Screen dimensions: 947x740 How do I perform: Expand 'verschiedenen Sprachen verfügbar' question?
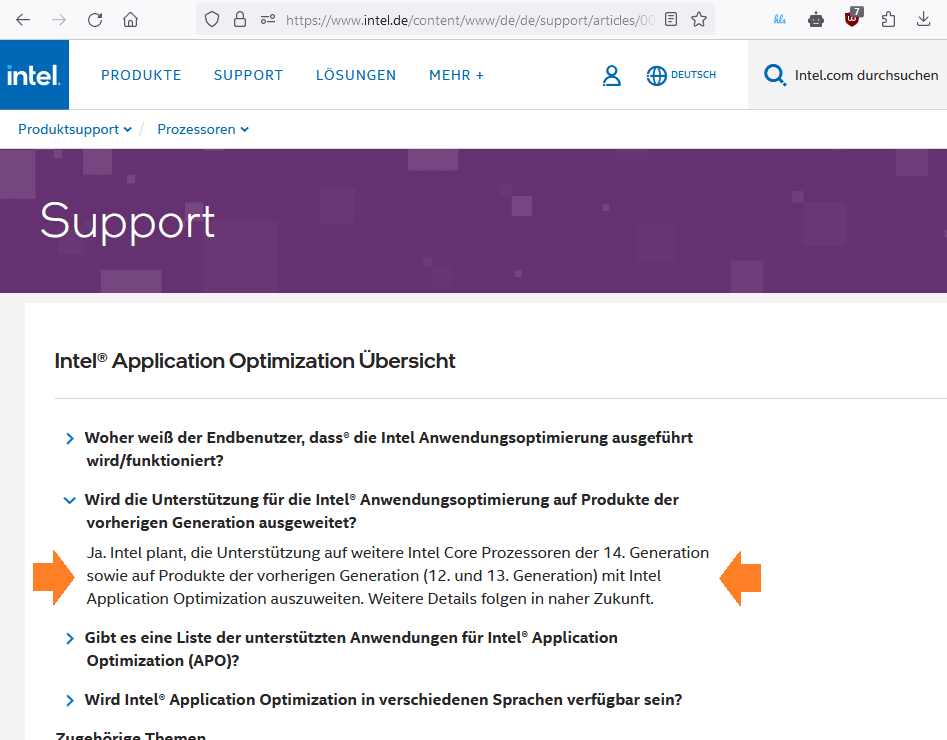point(374,700)
